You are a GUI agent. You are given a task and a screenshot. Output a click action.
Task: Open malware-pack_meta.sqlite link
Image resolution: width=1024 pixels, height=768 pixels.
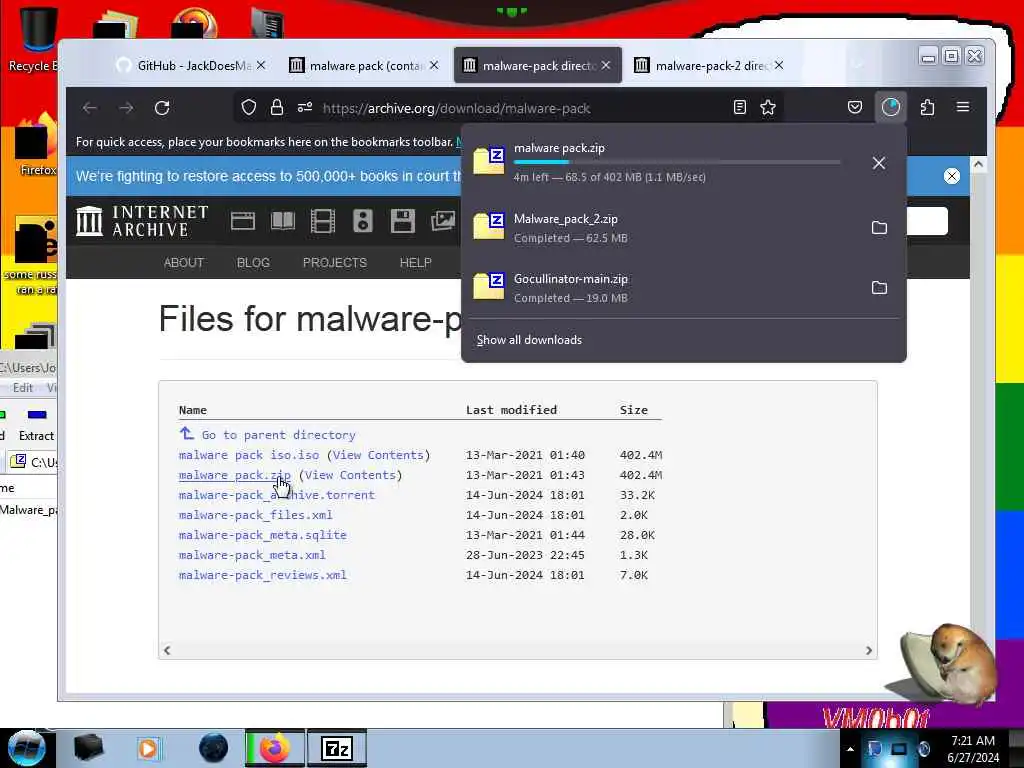[263, 535]
